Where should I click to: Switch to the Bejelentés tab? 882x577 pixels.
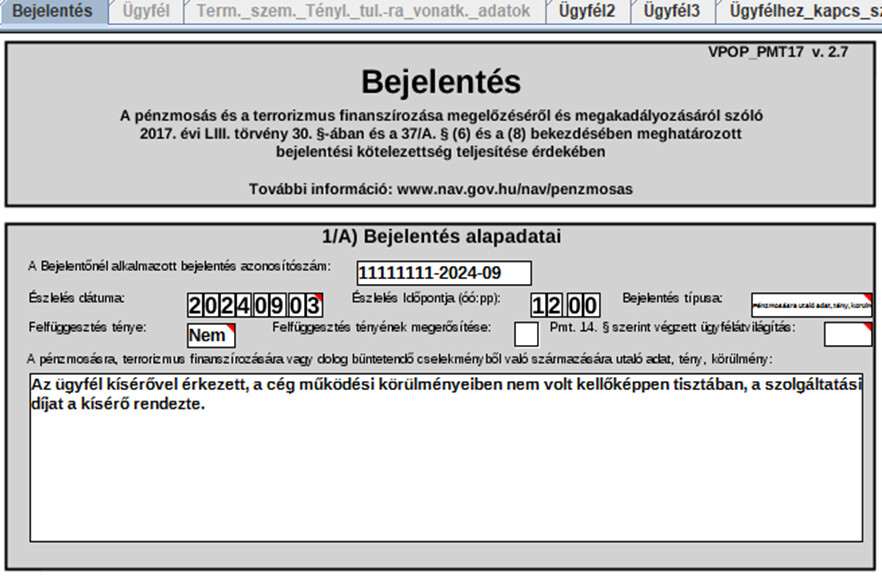point(51,12)
